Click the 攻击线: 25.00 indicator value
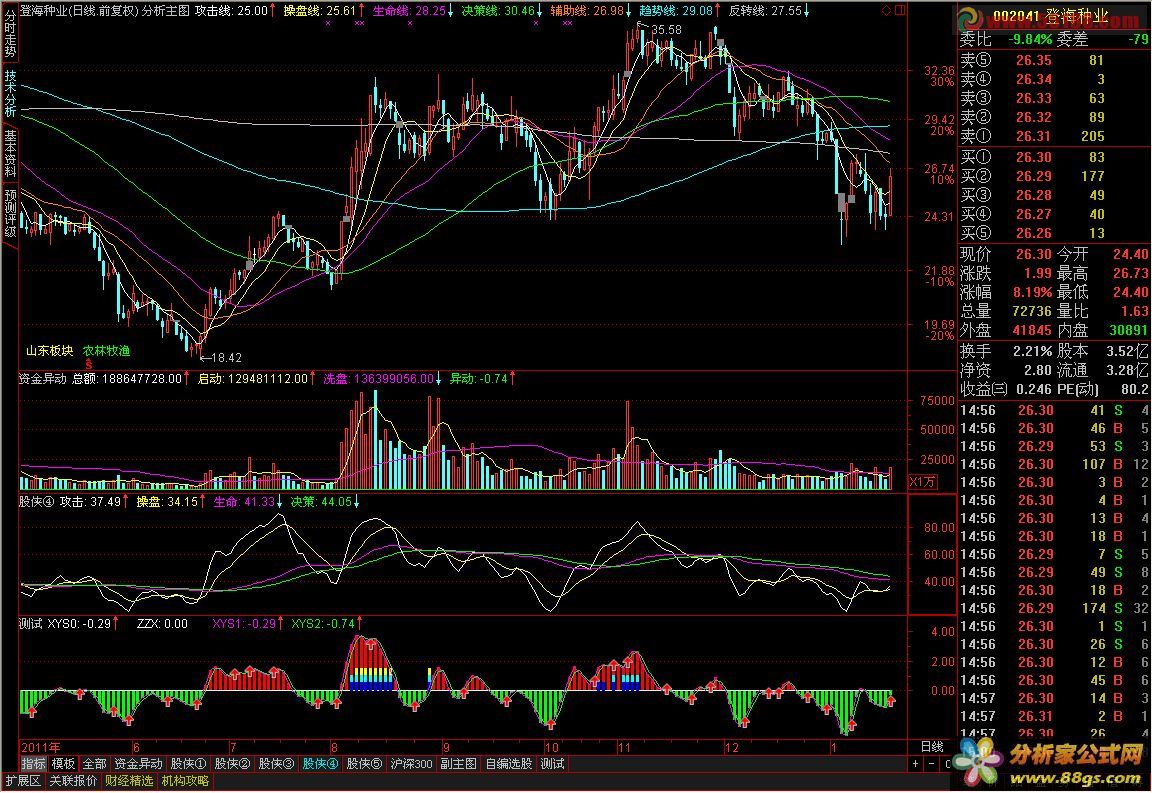Viewport: 1152px width, 793px height. pos(235,11)
